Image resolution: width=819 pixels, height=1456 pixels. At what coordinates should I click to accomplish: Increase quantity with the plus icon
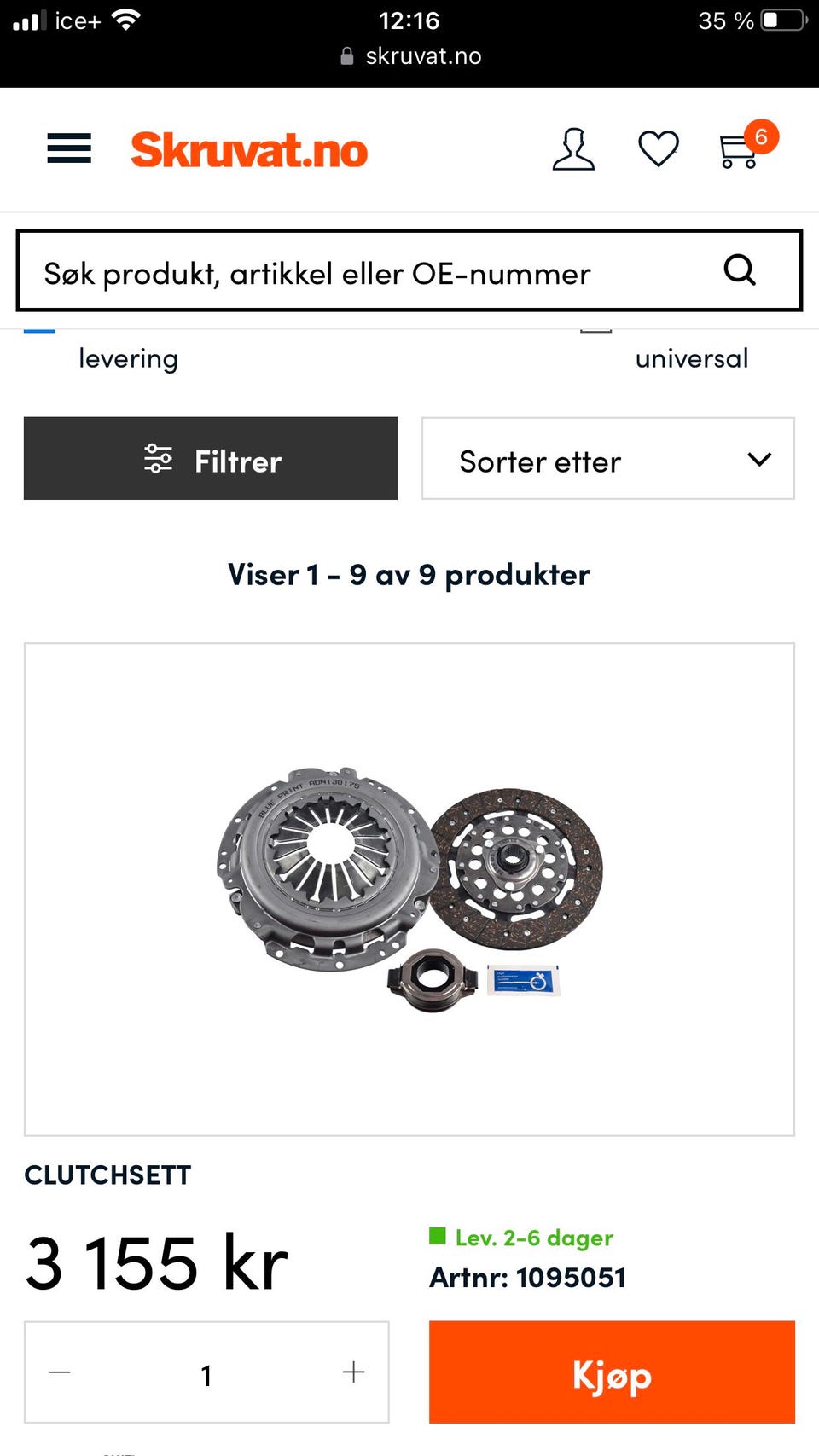click(353, 1372)
